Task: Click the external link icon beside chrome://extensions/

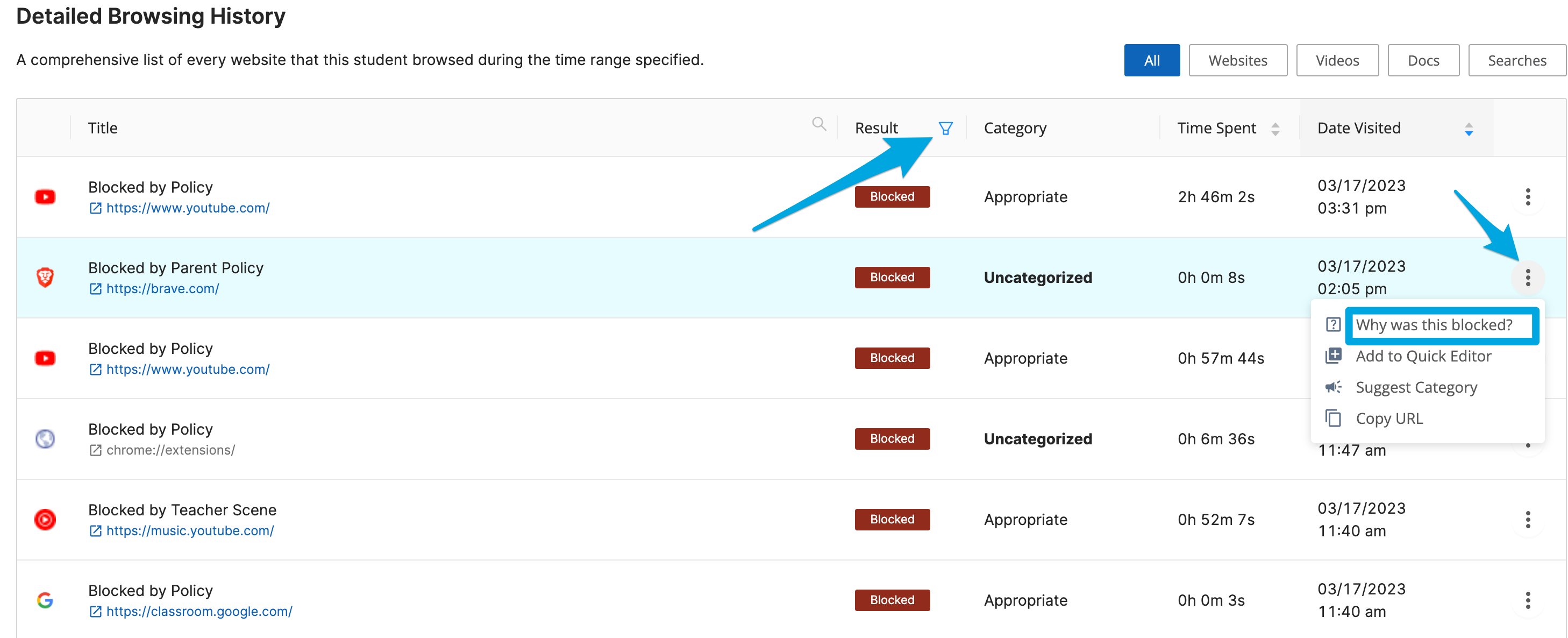Action: (96, 450)
